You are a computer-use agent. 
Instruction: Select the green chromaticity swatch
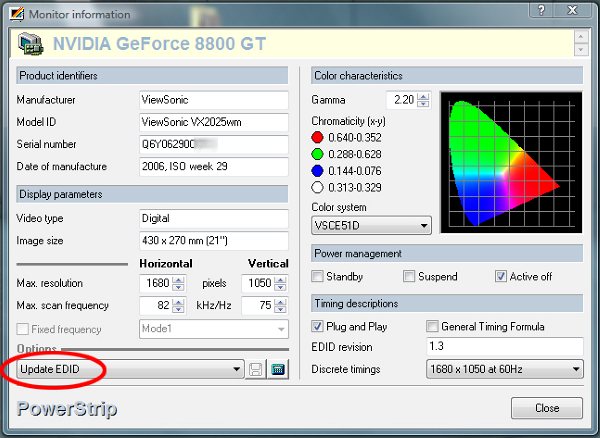point(317,154)
